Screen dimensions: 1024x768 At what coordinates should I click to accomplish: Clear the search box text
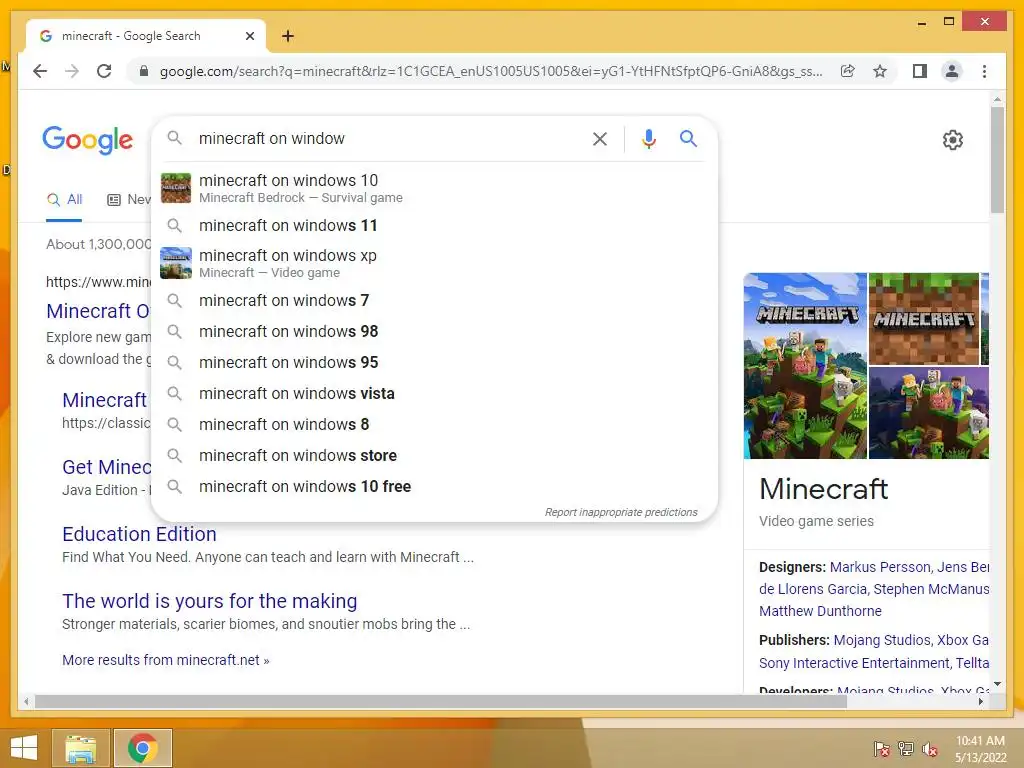600,138
